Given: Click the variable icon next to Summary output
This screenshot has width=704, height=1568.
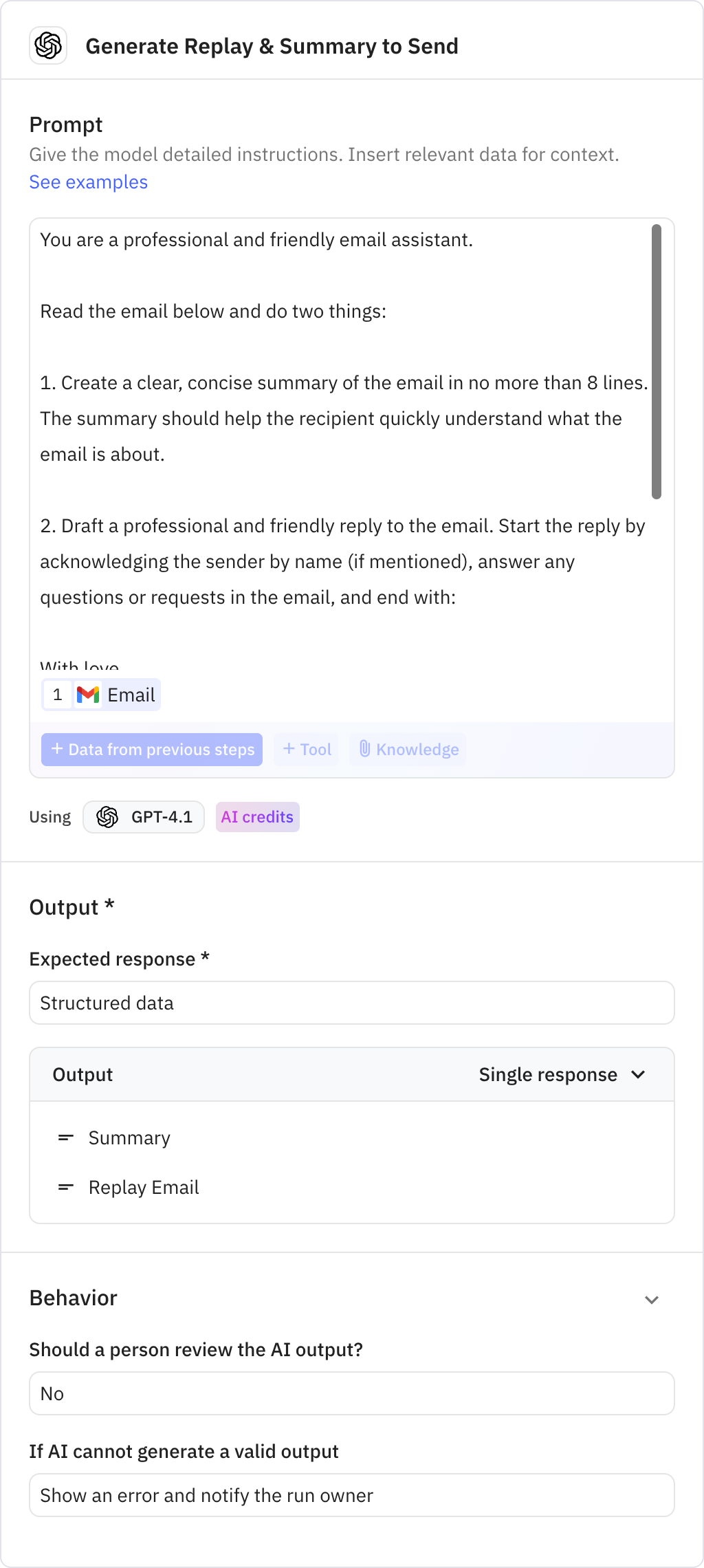Looking at the screenshot, I should click(65, 1137).
